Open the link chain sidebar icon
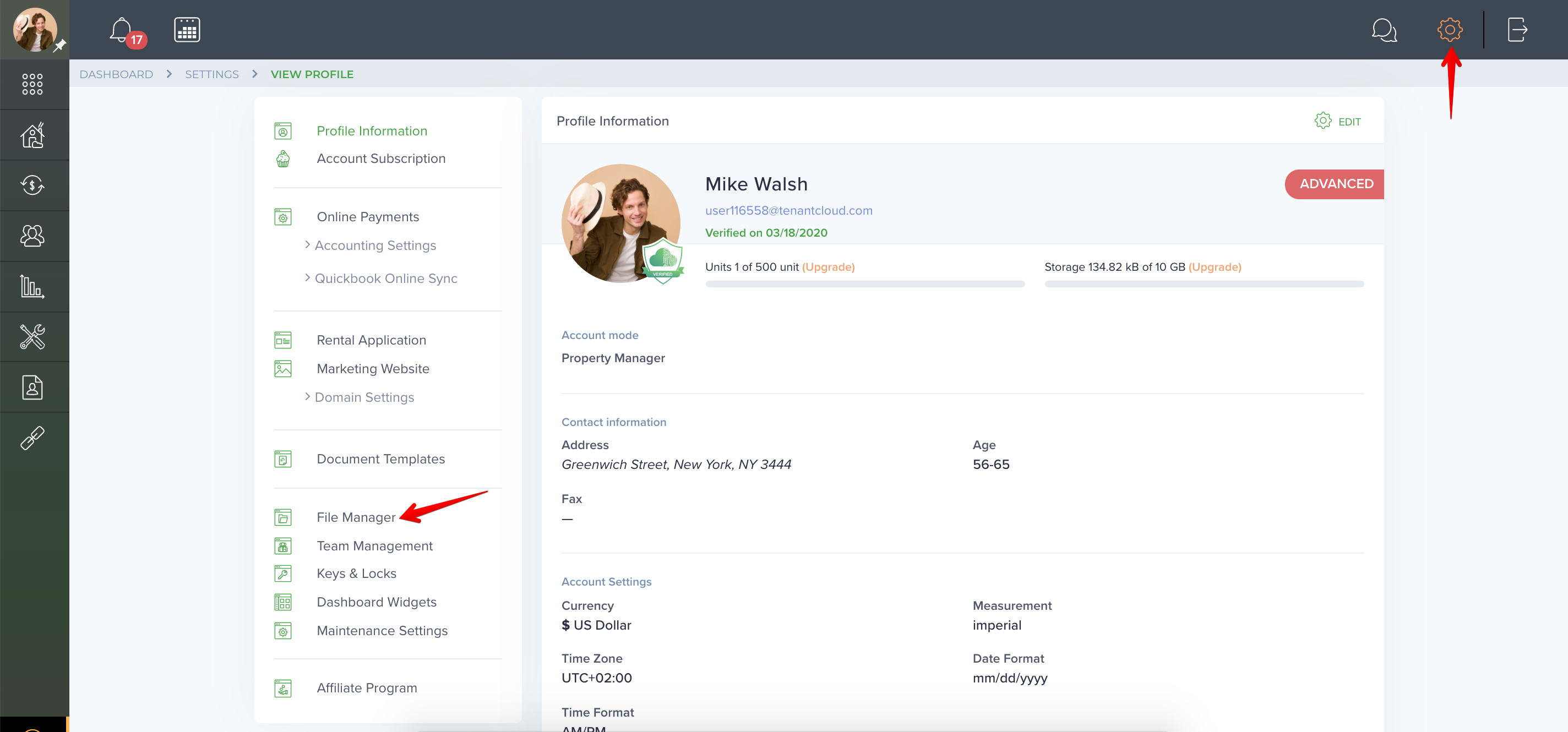Screen dimensions: 1568x732 [32, 438]
